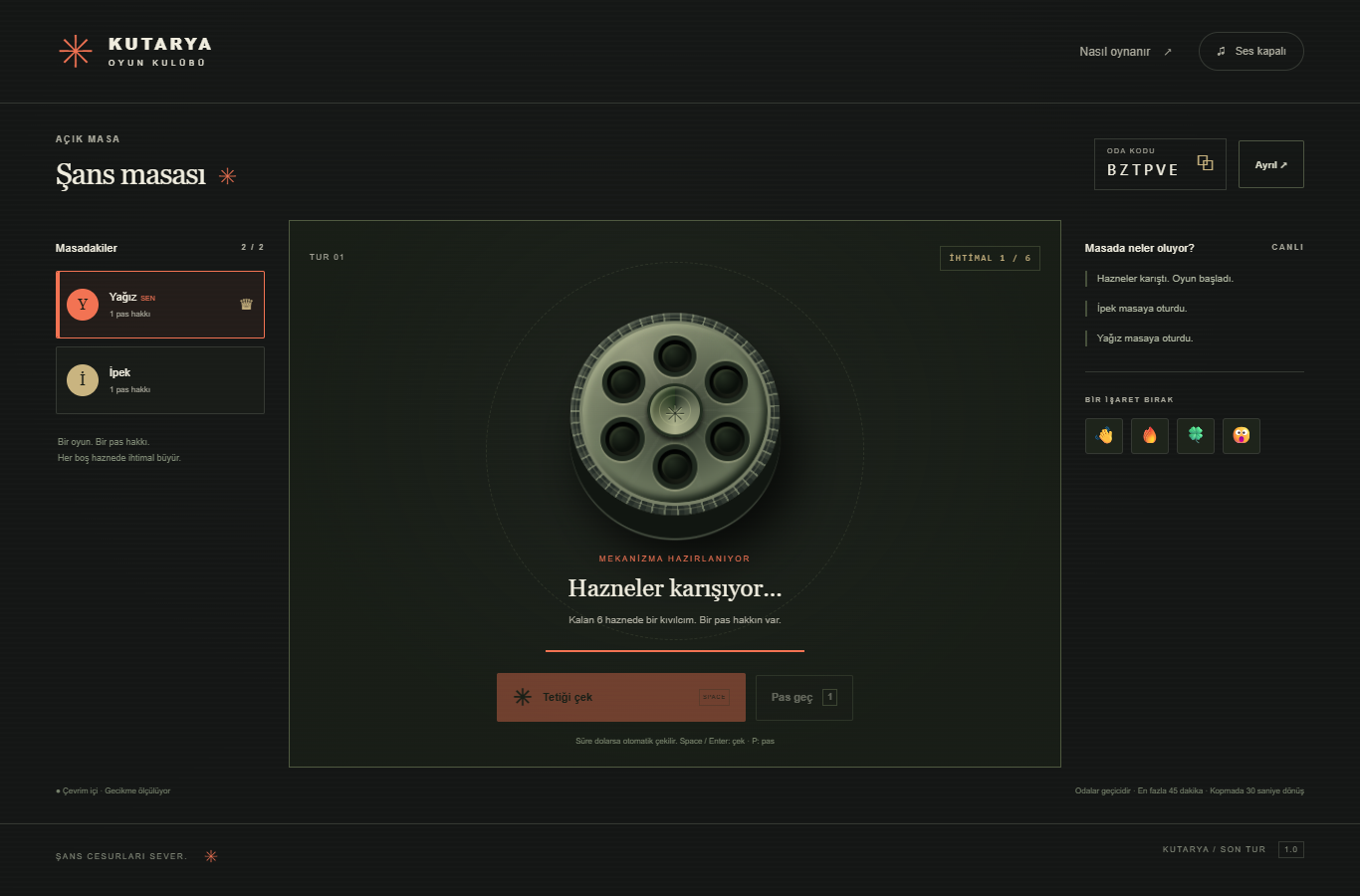Click the red star beside Şans masası

(227, 176)
